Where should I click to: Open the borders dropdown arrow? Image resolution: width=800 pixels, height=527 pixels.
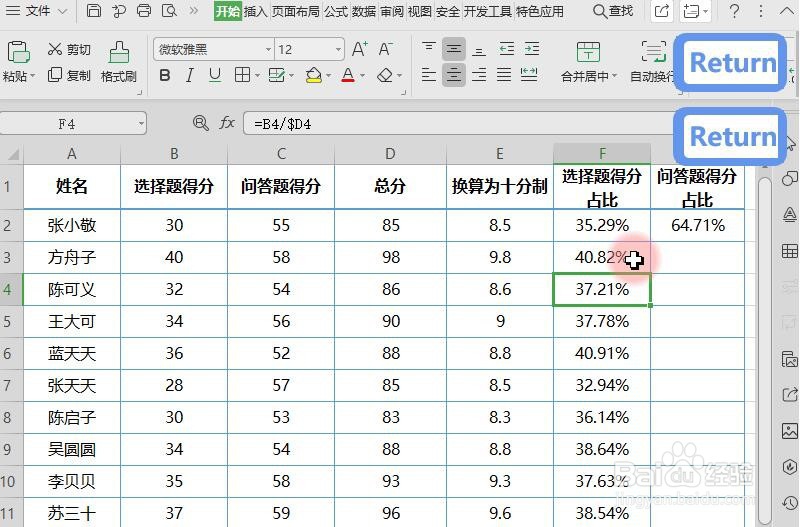click(257, 76)
